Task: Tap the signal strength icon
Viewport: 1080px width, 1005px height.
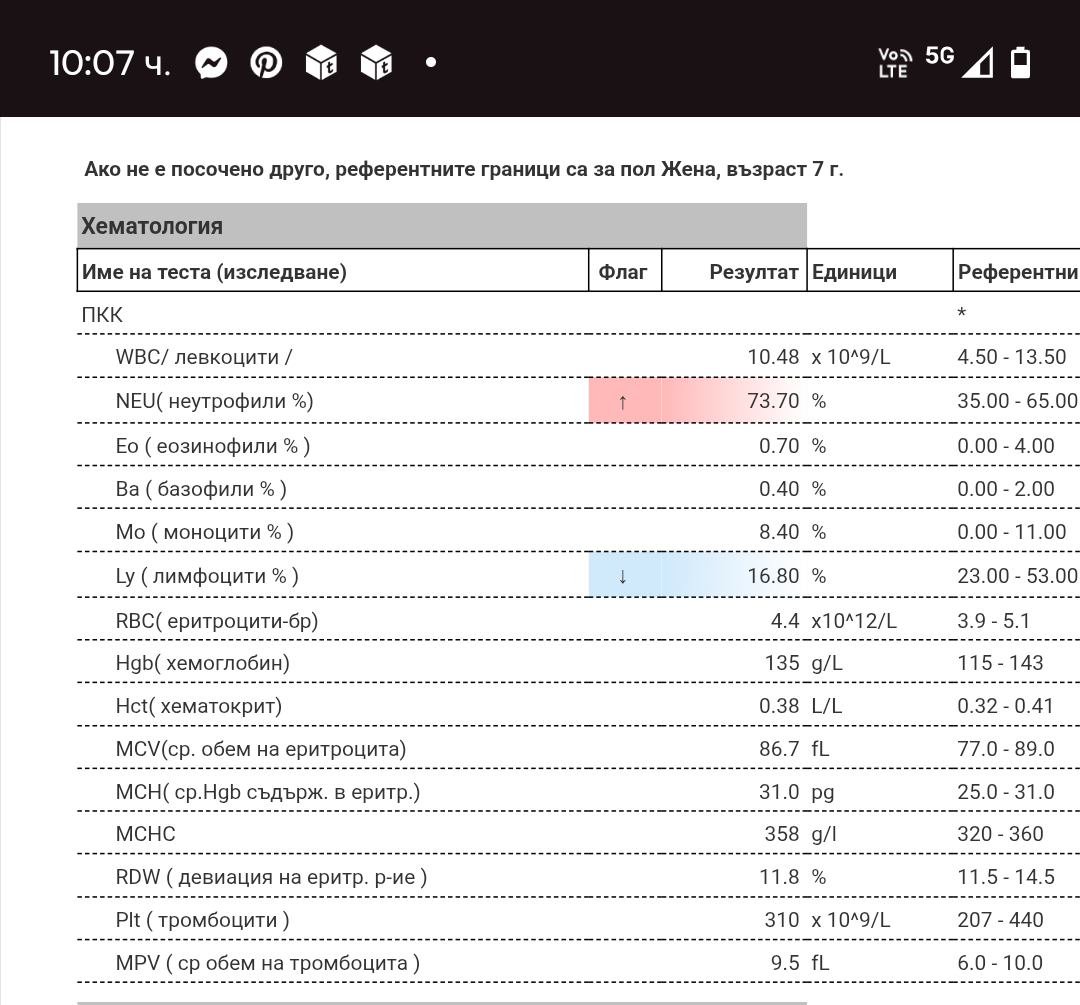Action: coord(977,62)
